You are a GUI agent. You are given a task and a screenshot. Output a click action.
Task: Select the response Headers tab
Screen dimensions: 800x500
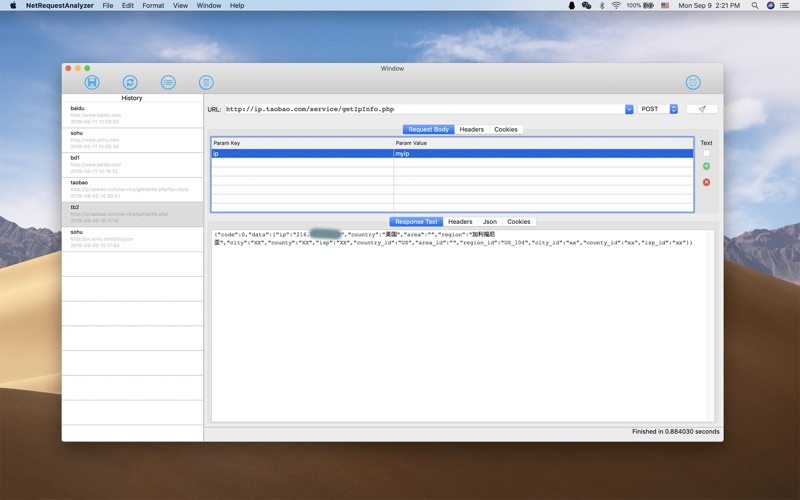[x=460, y=222]
